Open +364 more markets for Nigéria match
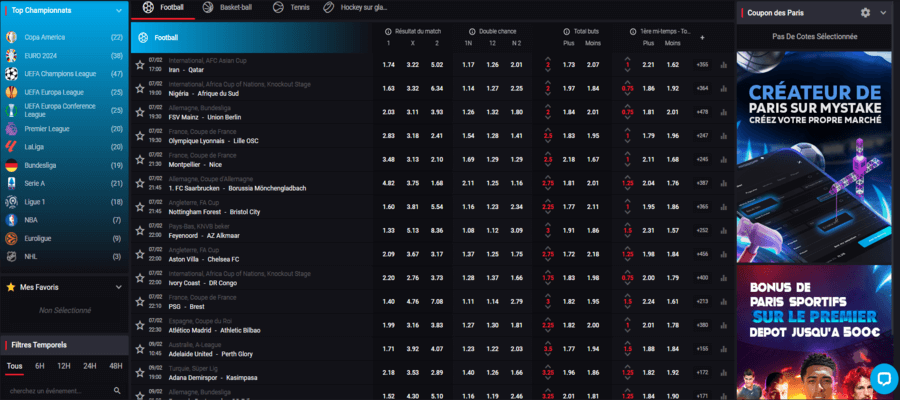The image size is (900, 400). tap(702, 88)
